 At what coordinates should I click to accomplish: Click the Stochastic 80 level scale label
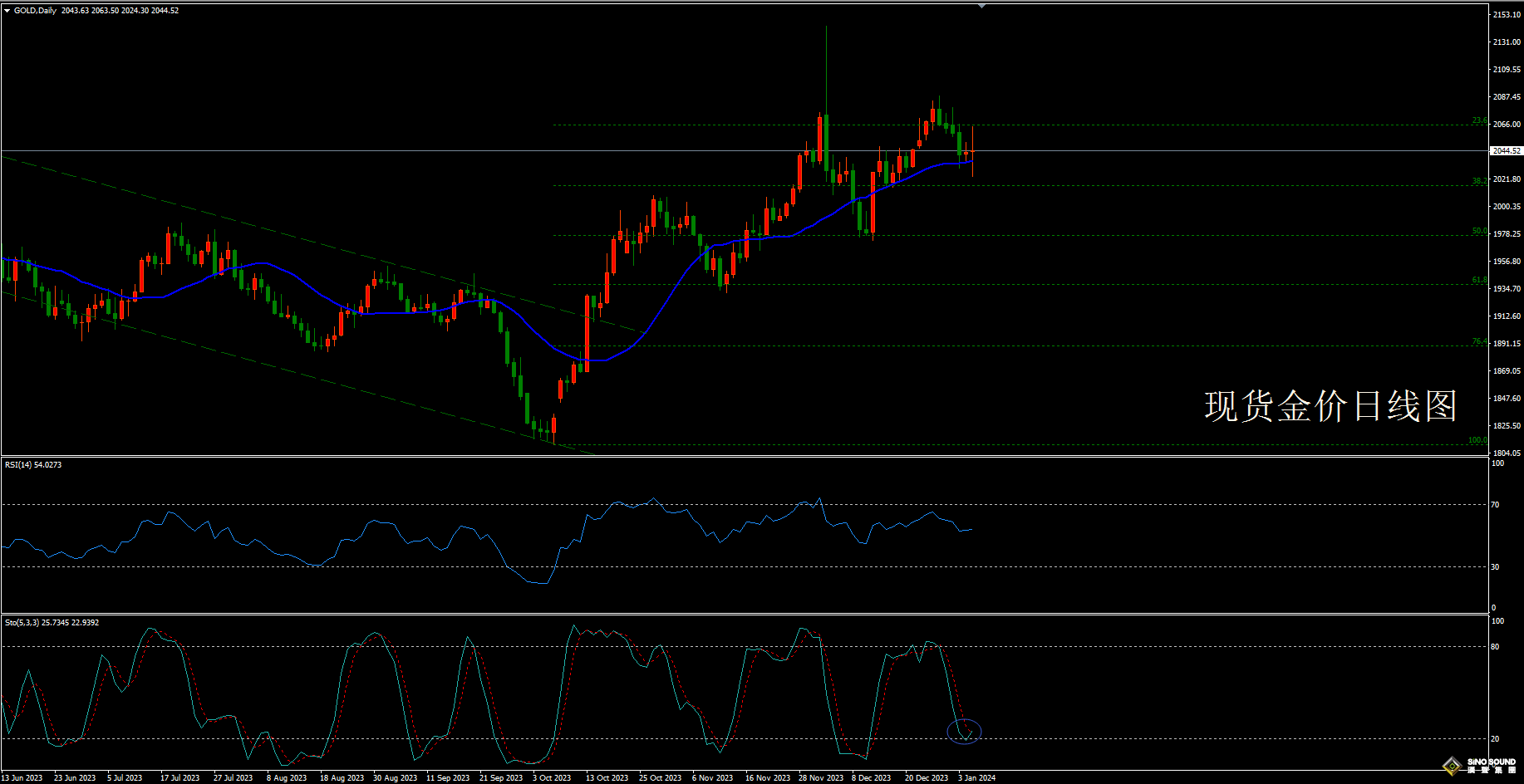[x=1495, y=647]
